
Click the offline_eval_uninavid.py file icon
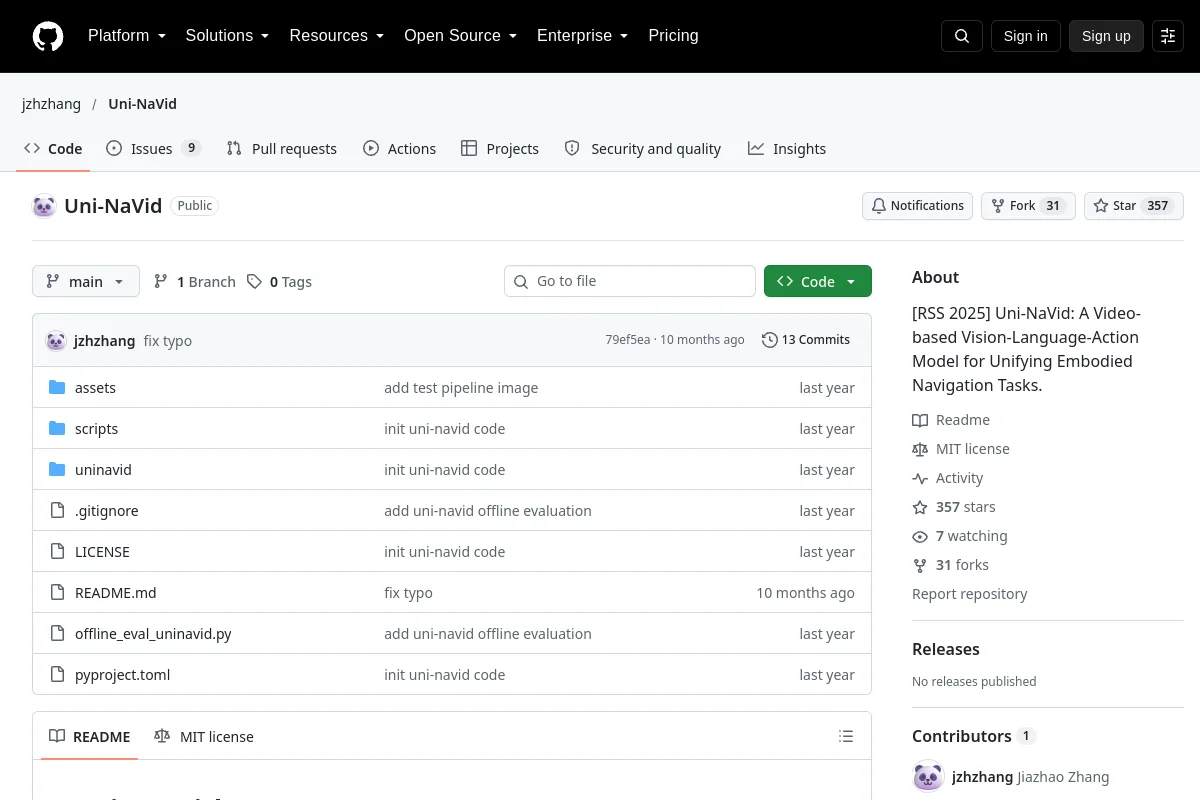(57, 634)
